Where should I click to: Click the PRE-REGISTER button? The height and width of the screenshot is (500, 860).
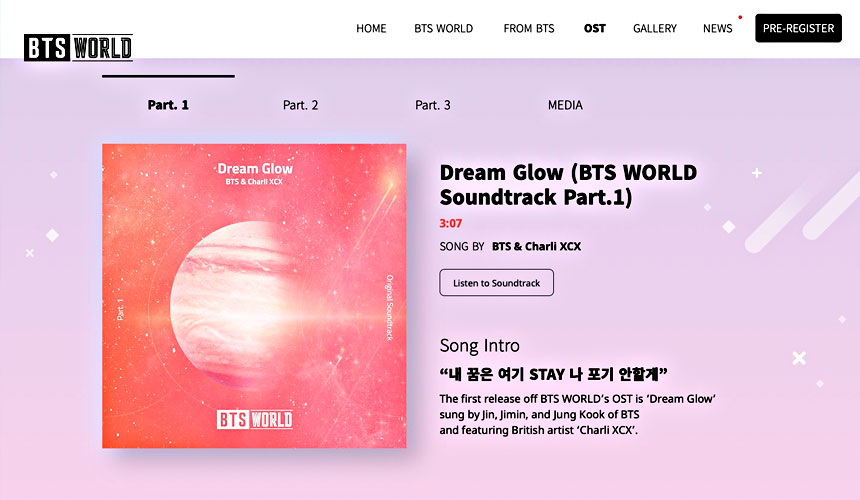(798, 28)
